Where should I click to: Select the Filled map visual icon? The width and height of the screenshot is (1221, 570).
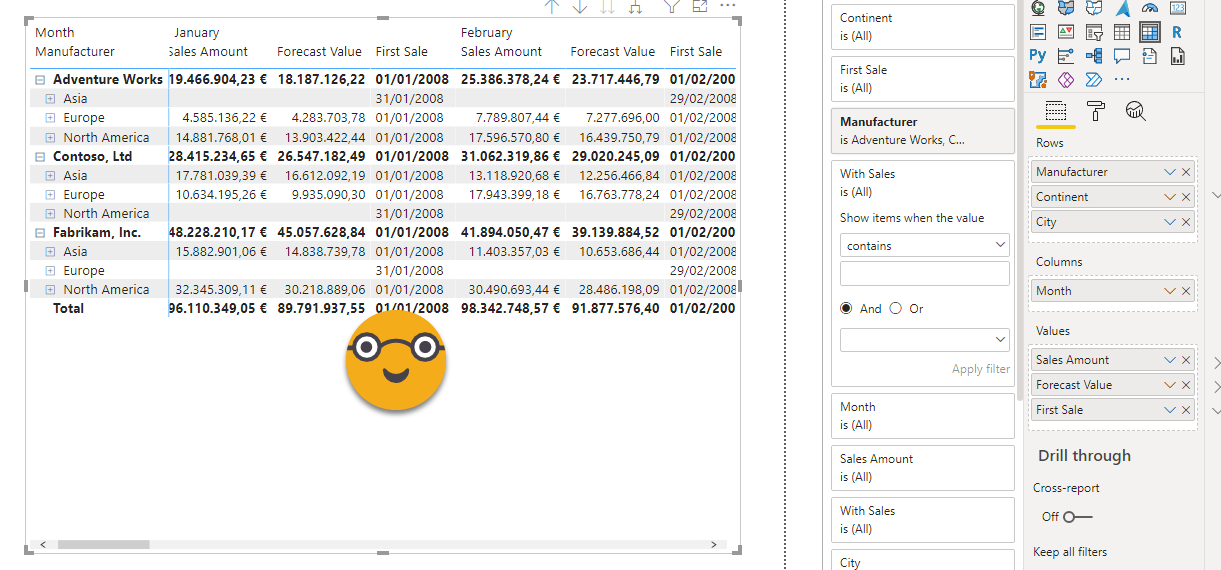point(1066,8)
